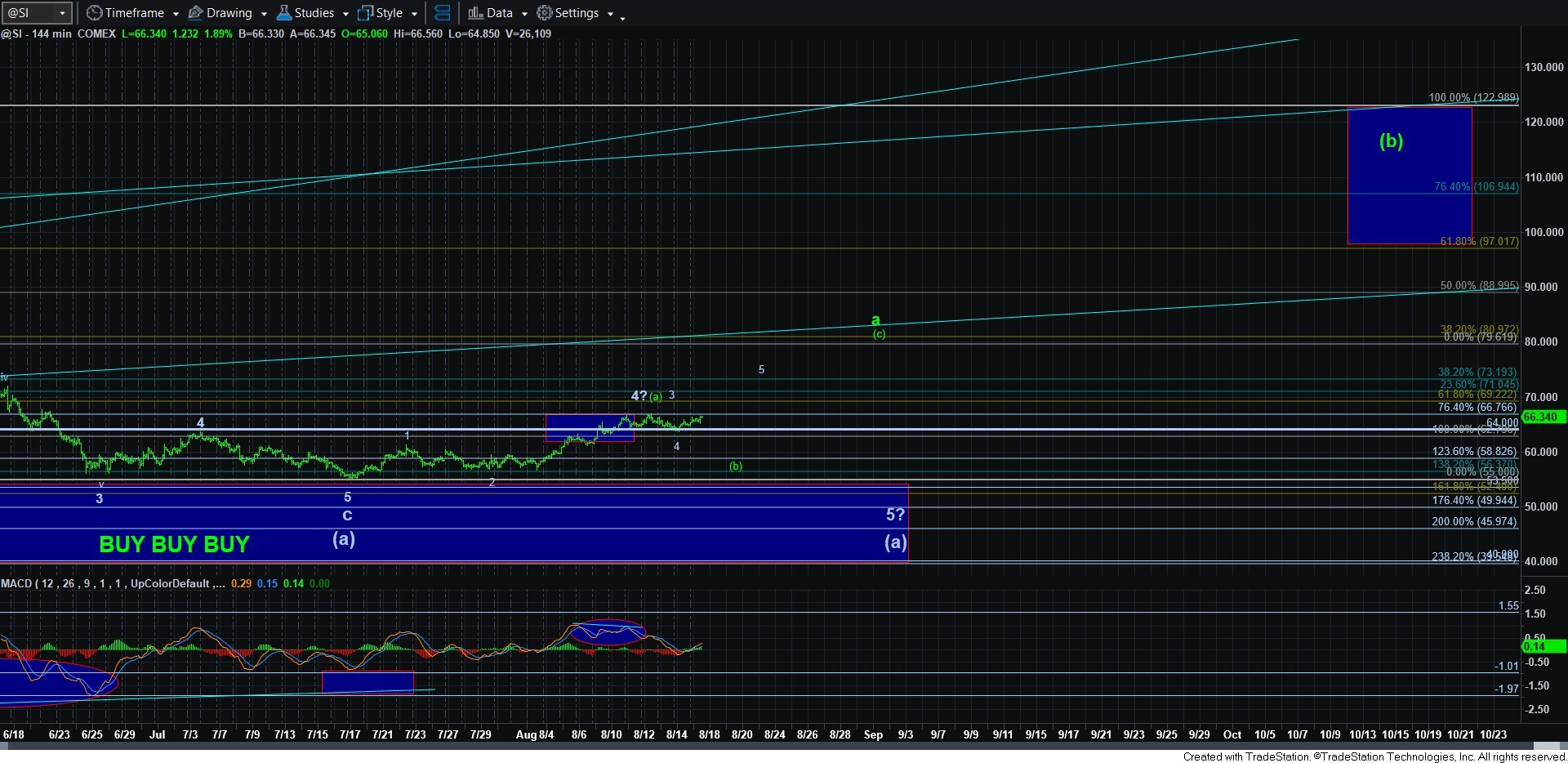Screen dimensions: 1568x763
Task: Click the '123.60% (58.826)' Fibonacci label
Action: pos(1474,451)
